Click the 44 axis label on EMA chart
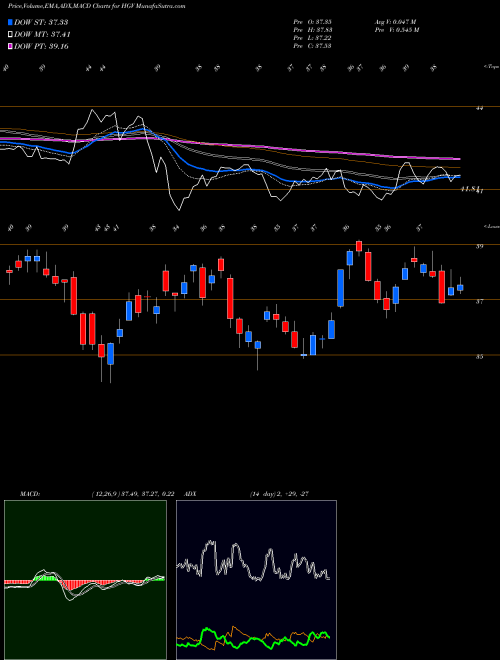 [479, 108]
